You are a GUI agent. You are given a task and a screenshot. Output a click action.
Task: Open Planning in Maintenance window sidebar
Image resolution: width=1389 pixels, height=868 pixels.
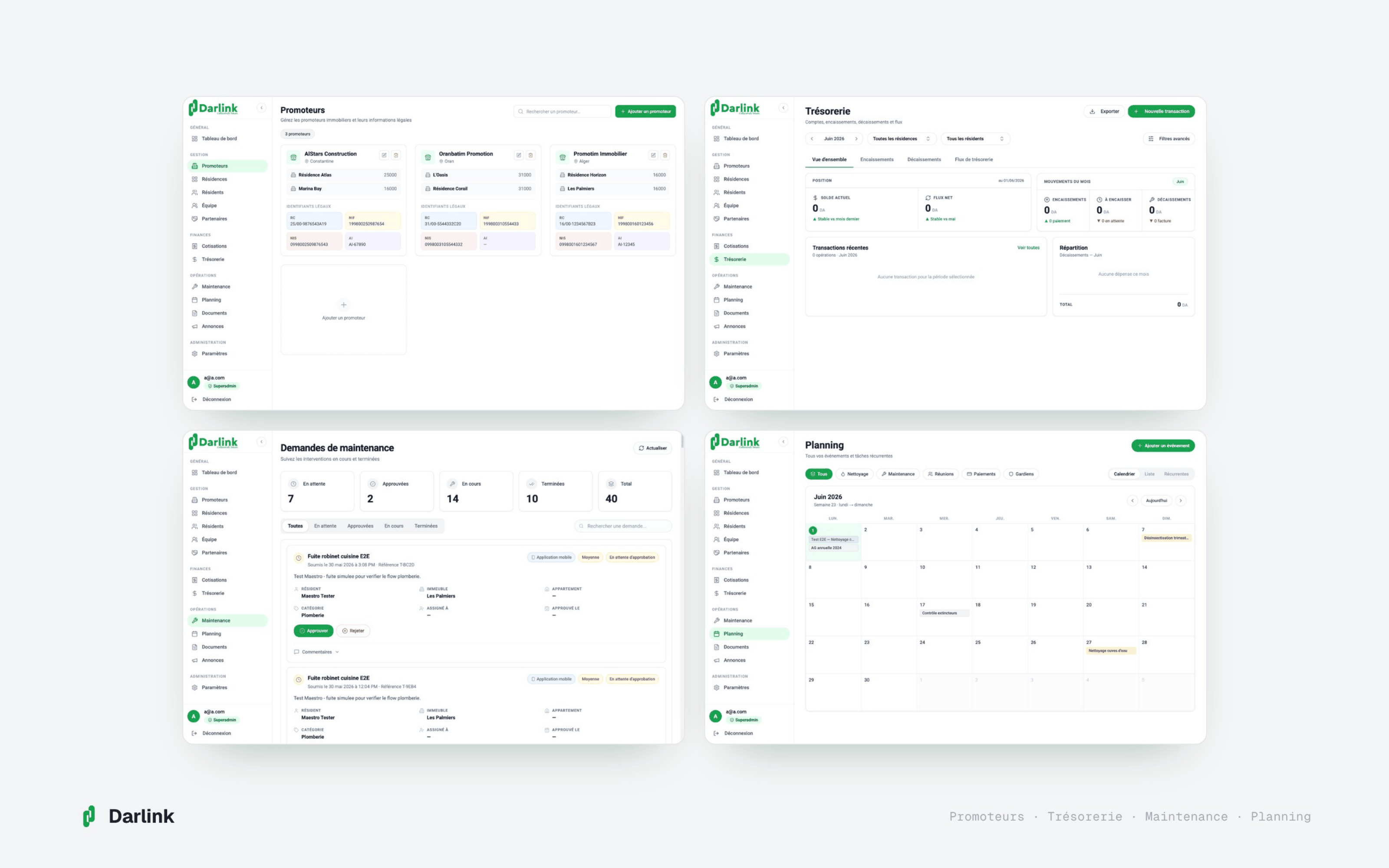pyautogui.click(x=227, y=634)
